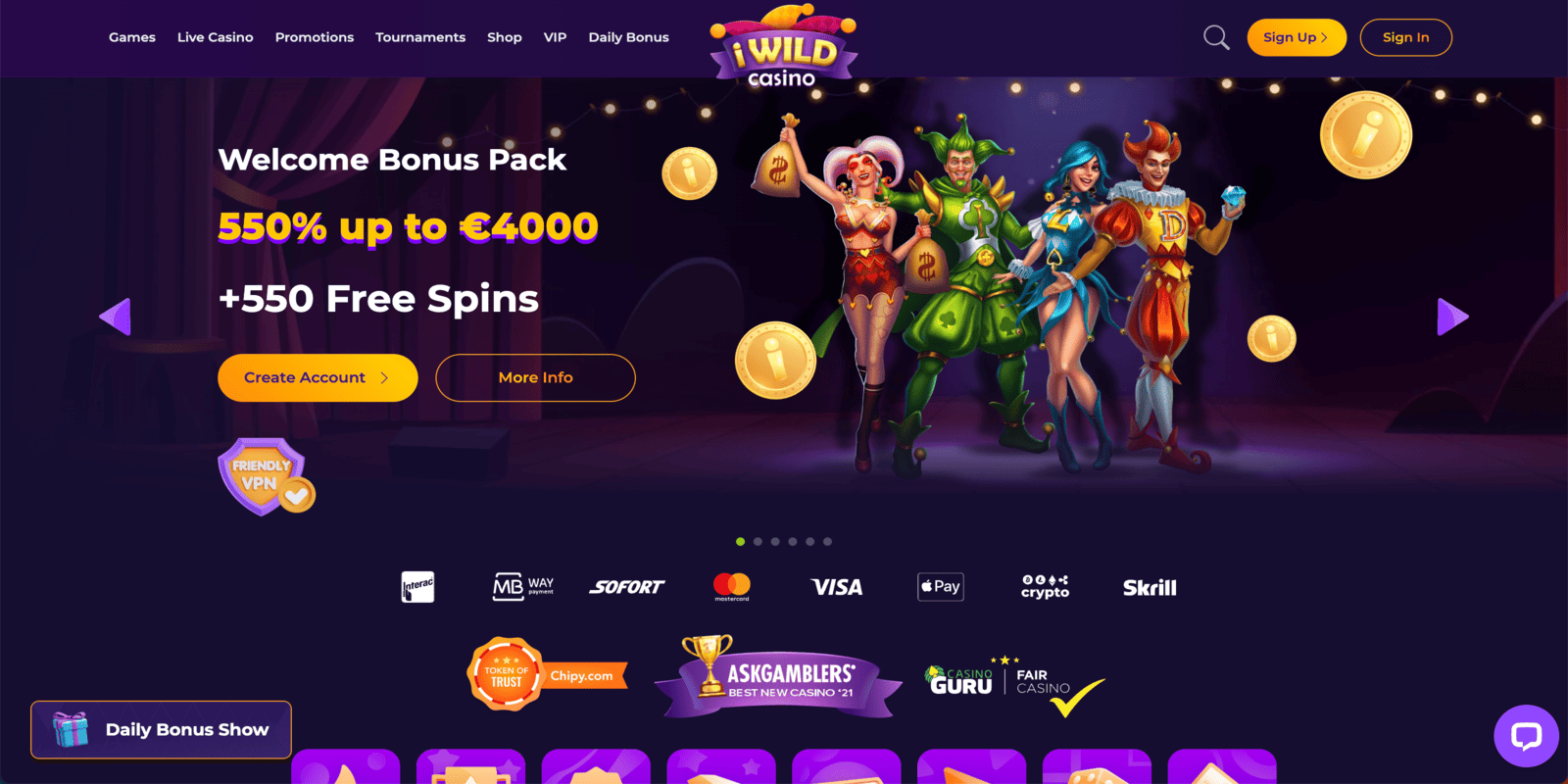Select the last carousel dot

827,542
